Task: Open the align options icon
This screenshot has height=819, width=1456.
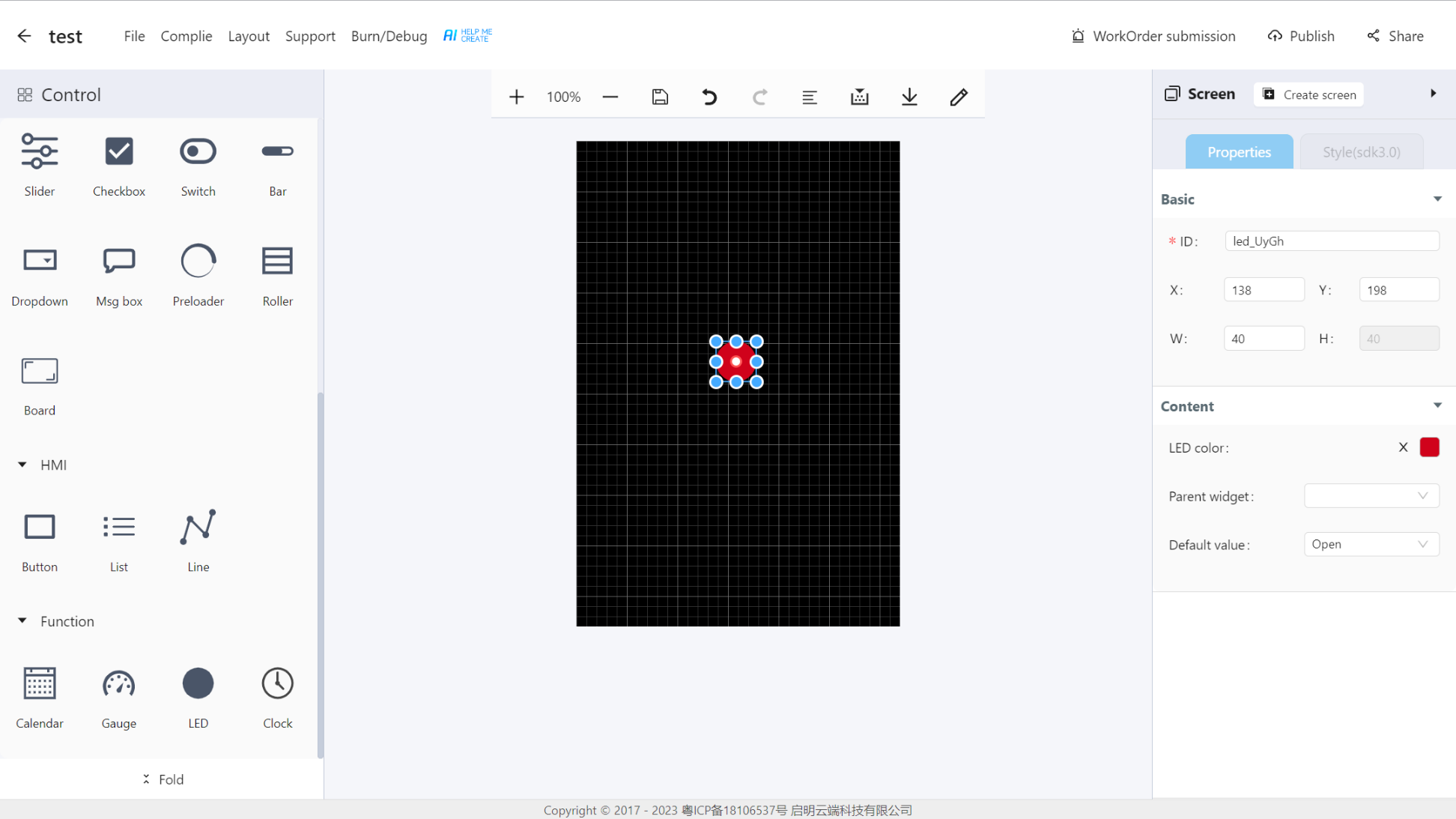Action: point(810,97)
